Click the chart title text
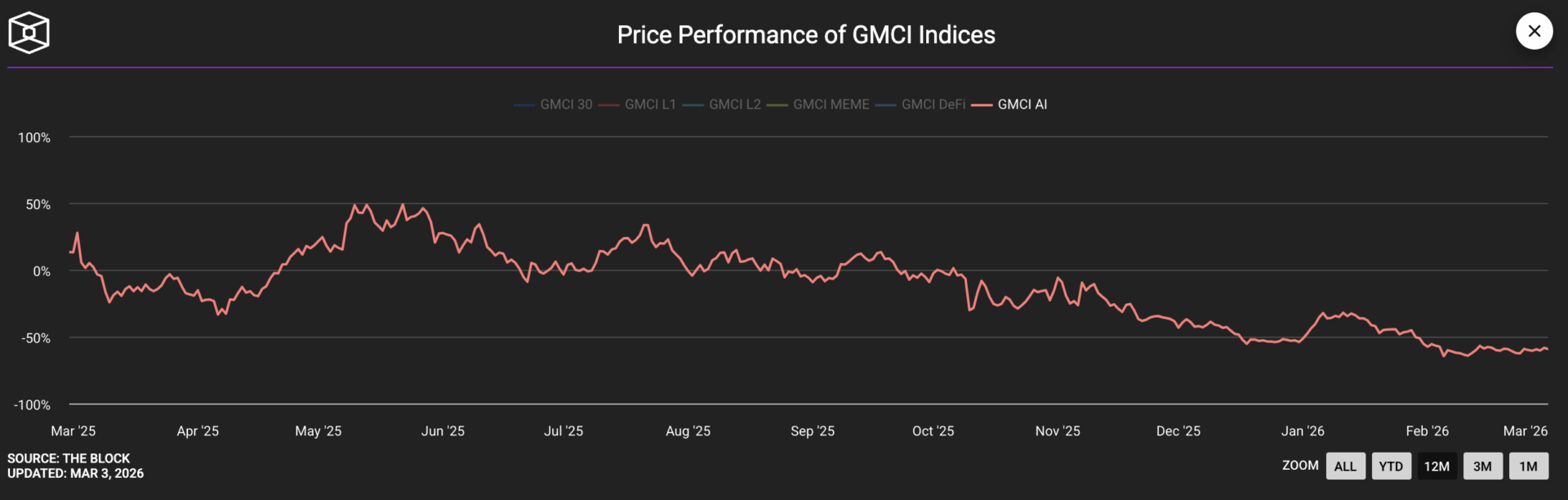Image resolution: width=1568 pixels, height=500 pixels. tap(806, 35)
